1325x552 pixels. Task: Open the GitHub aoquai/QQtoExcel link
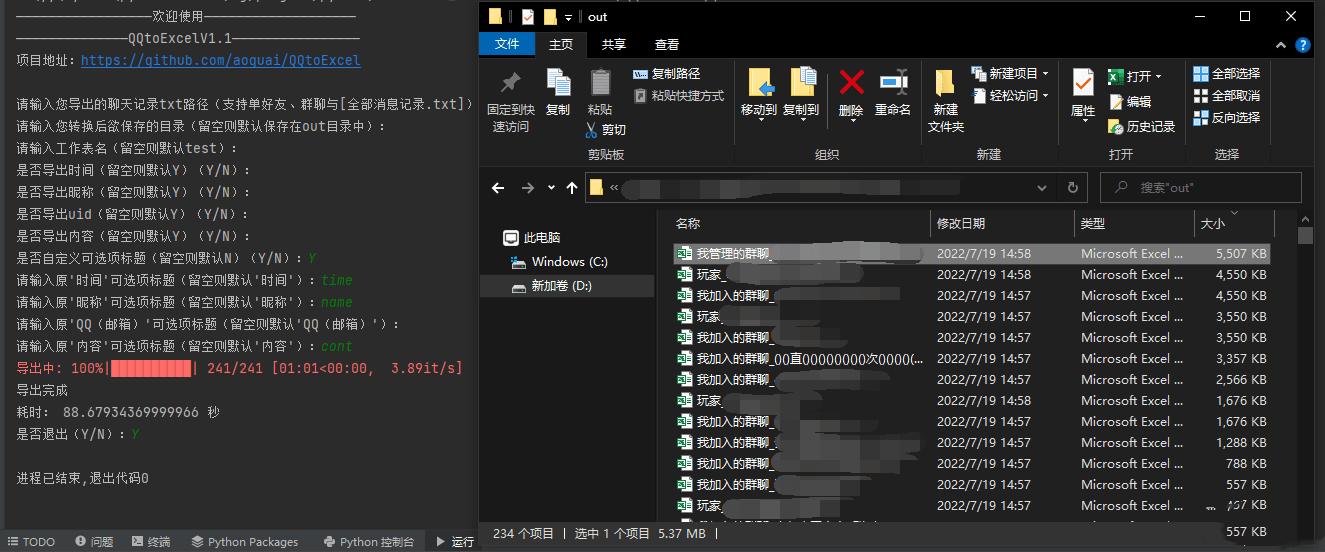[x=220, y=61]
